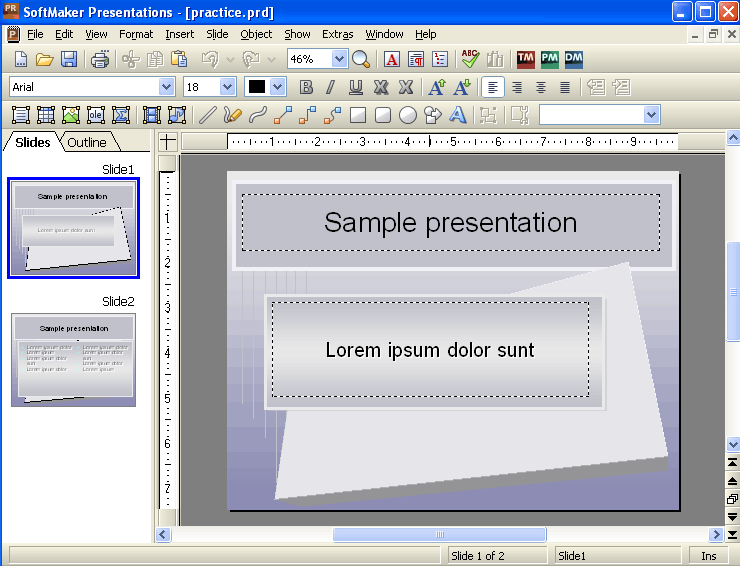Undo last action arrow
This screenshot has width=740, height=566.
pos(210,59)
